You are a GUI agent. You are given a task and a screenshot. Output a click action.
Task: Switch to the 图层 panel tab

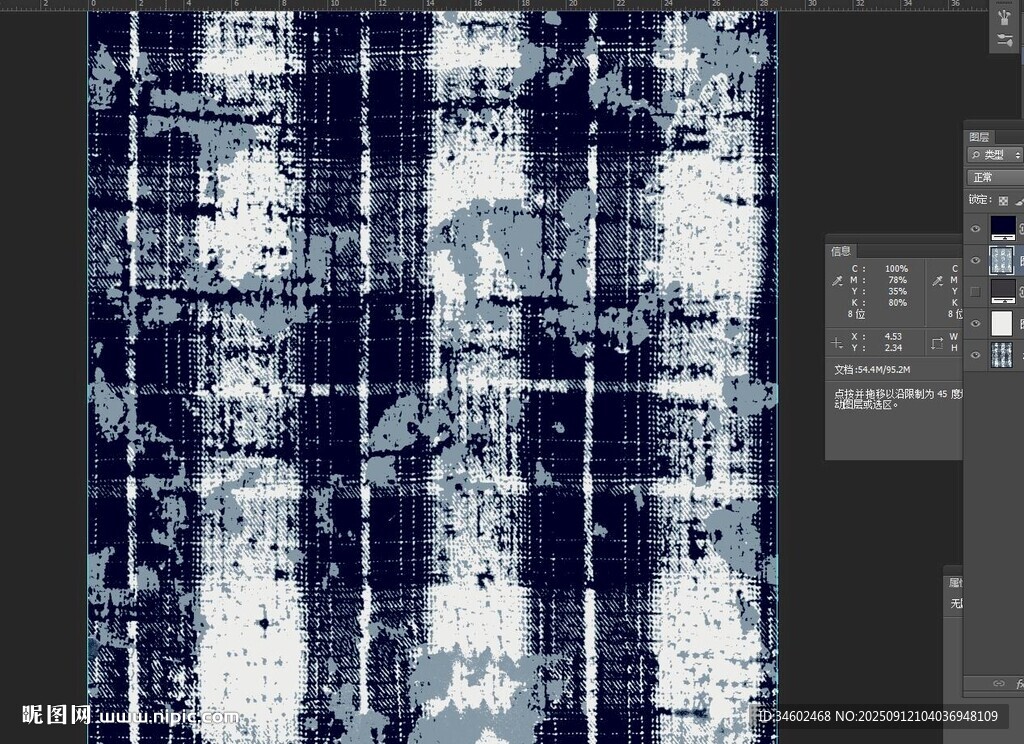979,137
